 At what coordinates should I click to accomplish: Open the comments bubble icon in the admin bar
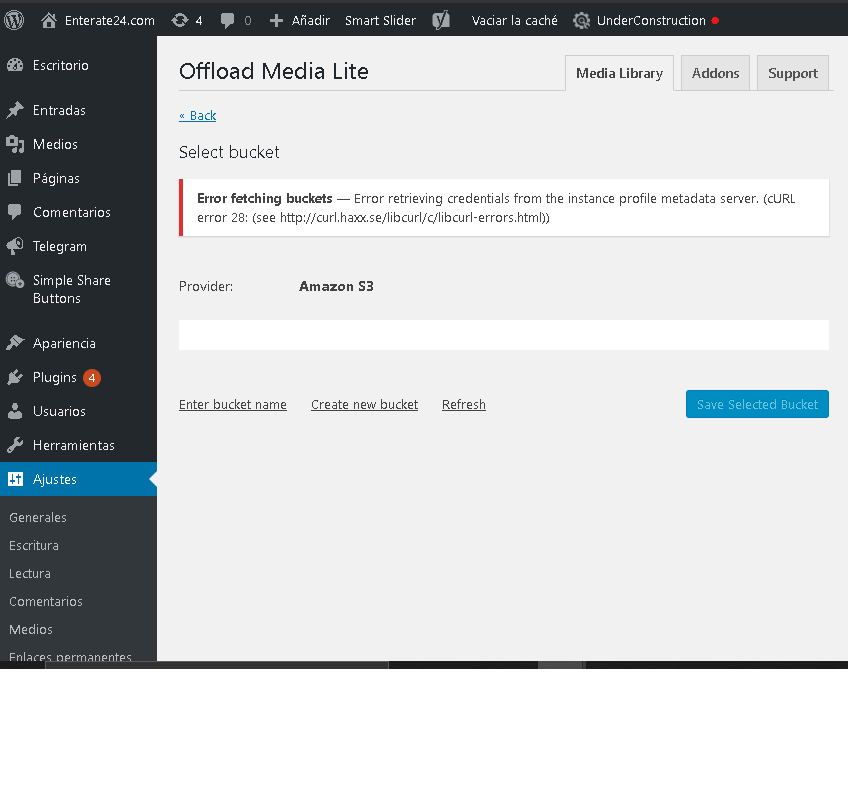point(228,21)
